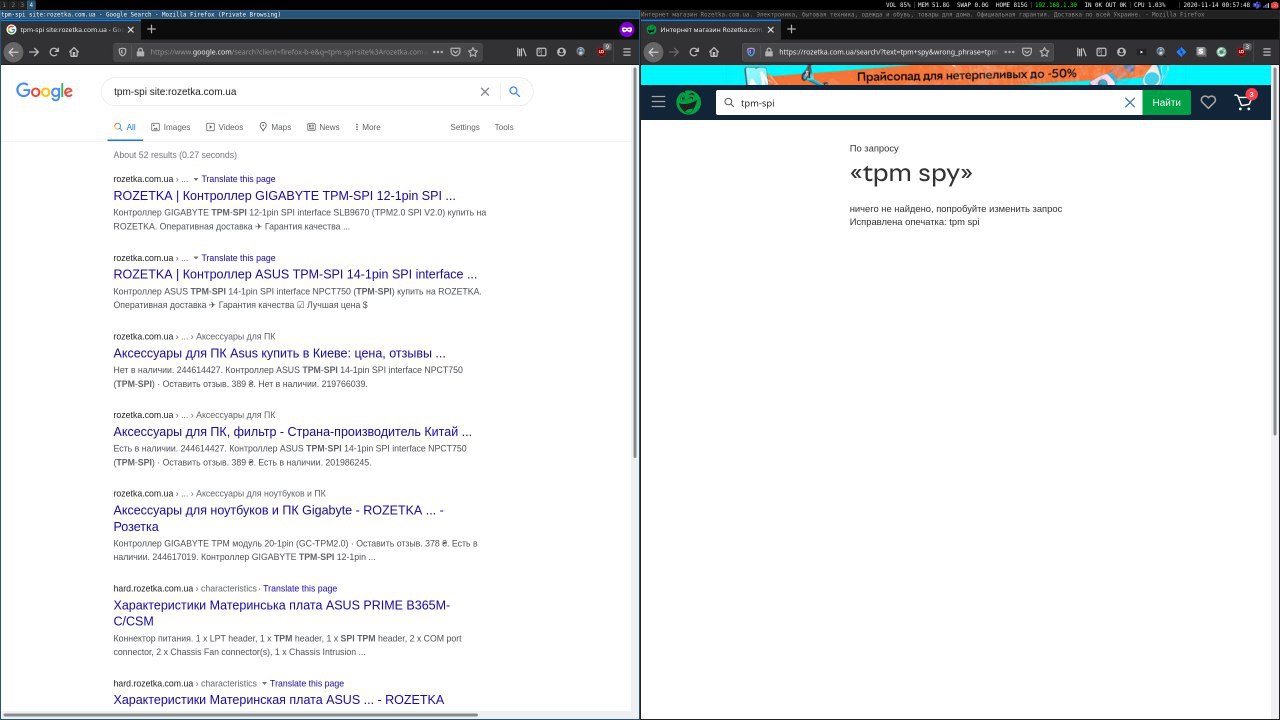Focus the Google search input
1280x720 pixels.
click(x=290, y=92)
